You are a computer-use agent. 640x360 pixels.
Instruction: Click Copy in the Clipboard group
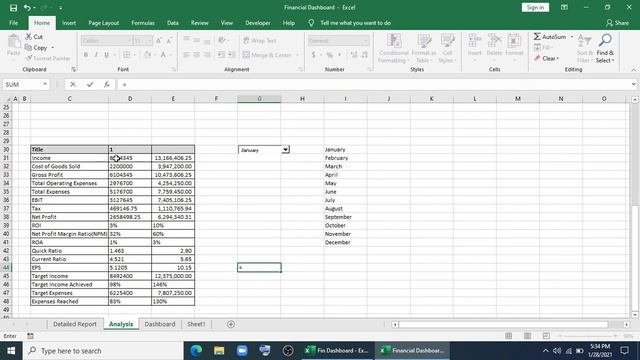(x=40, y=48)
